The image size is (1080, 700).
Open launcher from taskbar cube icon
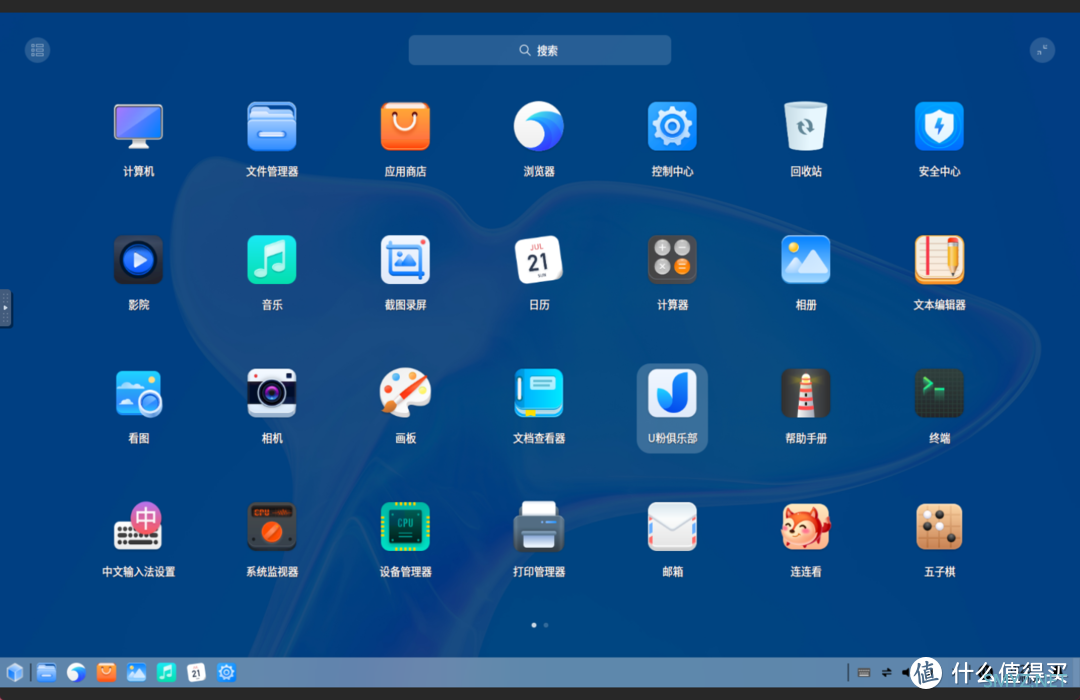point(15,672)
